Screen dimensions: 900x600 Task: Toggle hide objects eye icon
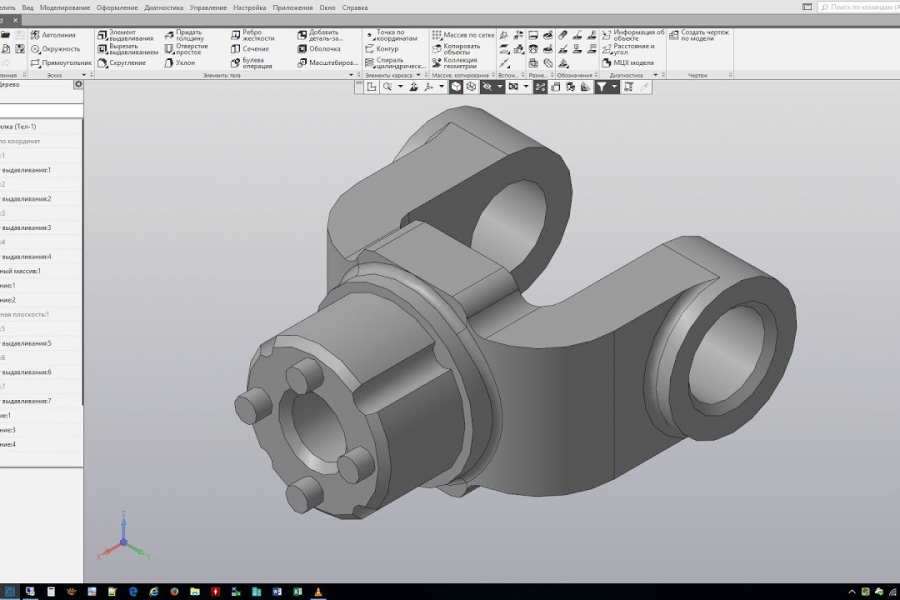(487, 87)
